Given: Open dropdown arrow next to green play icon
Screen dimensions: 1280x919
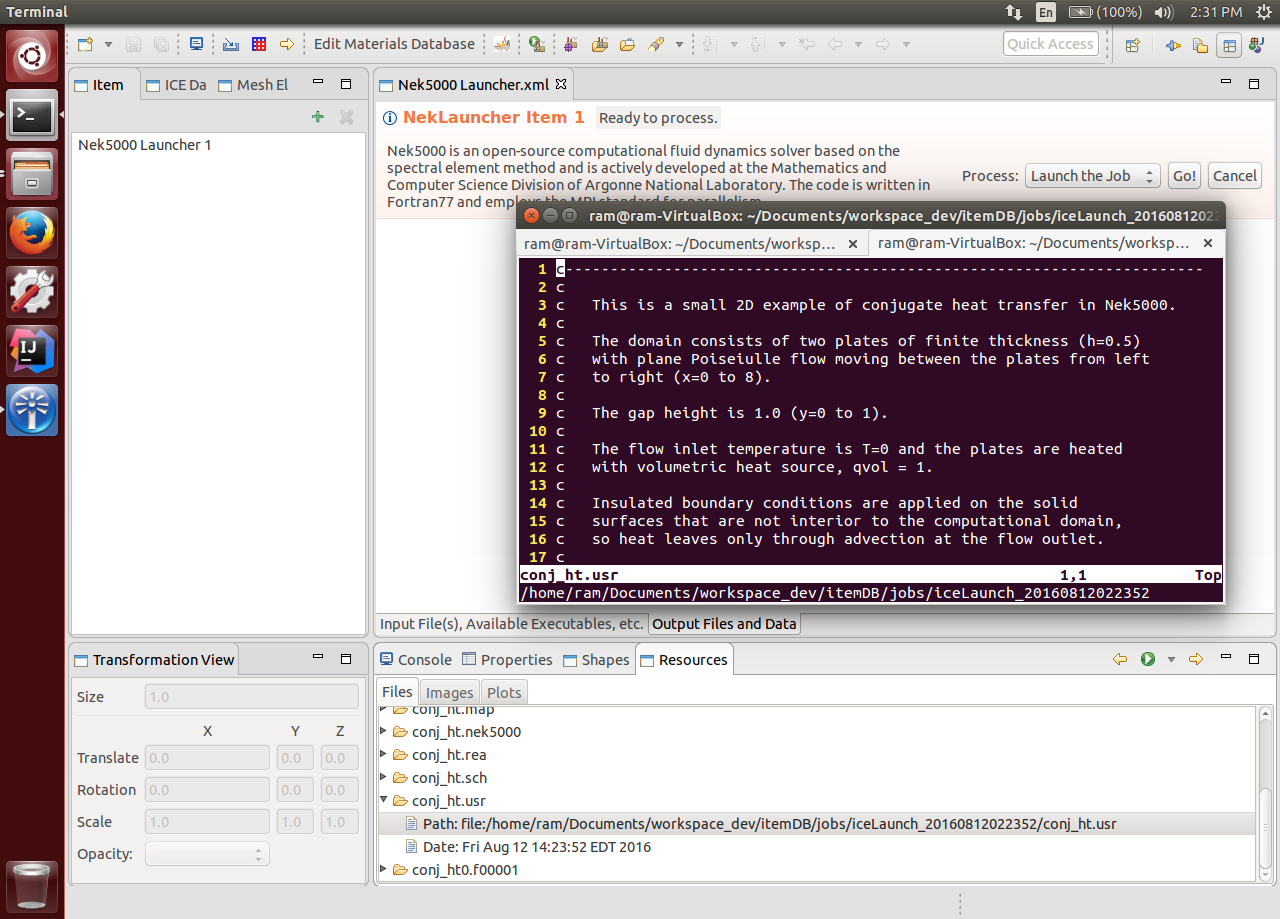Looking at the screenshot, I should (x=1171, y=659).
